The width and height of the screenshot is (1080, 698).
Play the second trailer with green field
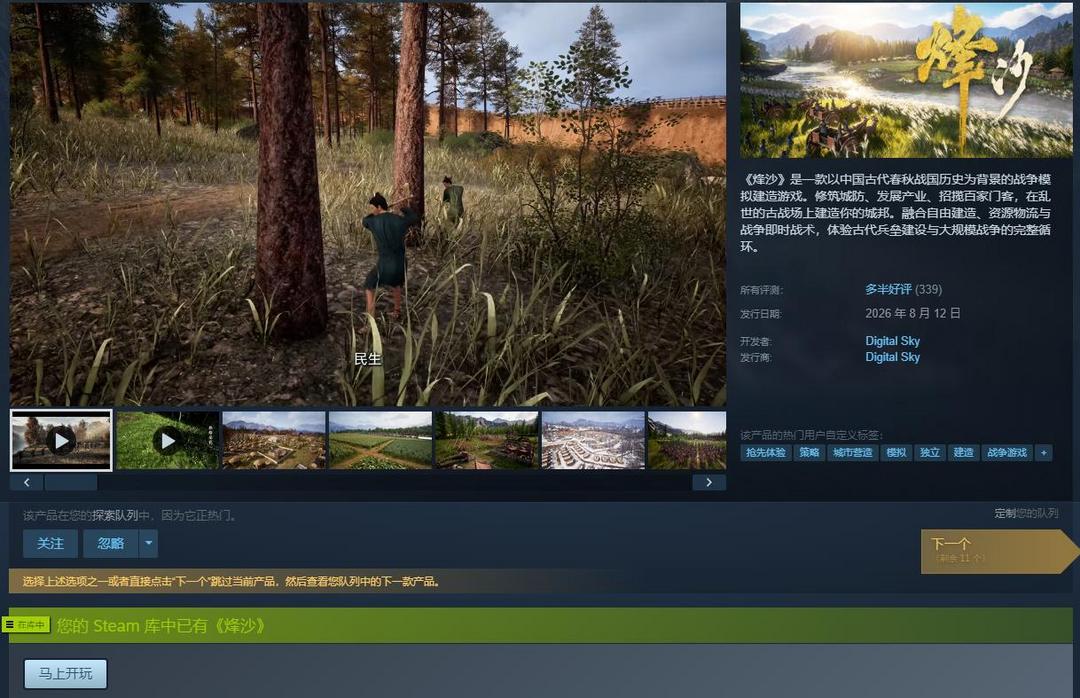[168, 440]
